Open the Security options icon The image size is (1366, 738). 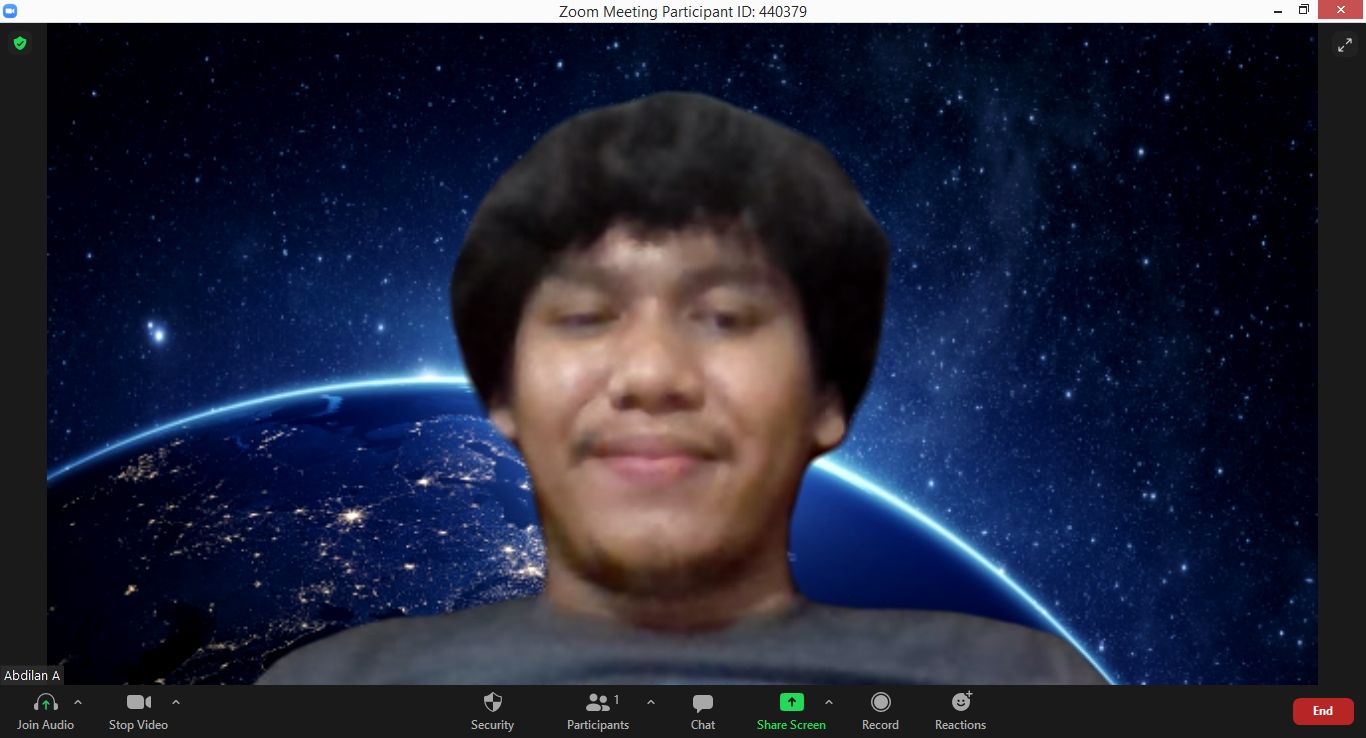point(492,703)
